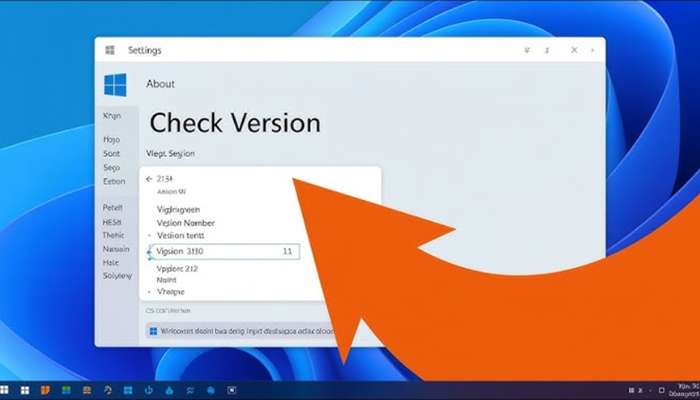700x400 pixels.
Task: Open the light blue window-pane taskbar icon
Action: coord(128,391)
